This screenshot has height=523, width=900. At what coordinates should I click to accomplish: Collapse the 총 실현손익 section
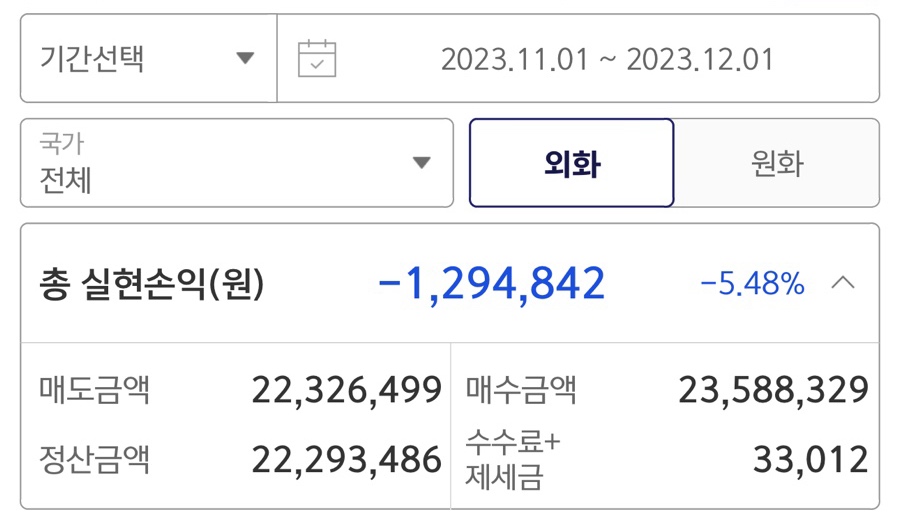click(x=450, y=284)
